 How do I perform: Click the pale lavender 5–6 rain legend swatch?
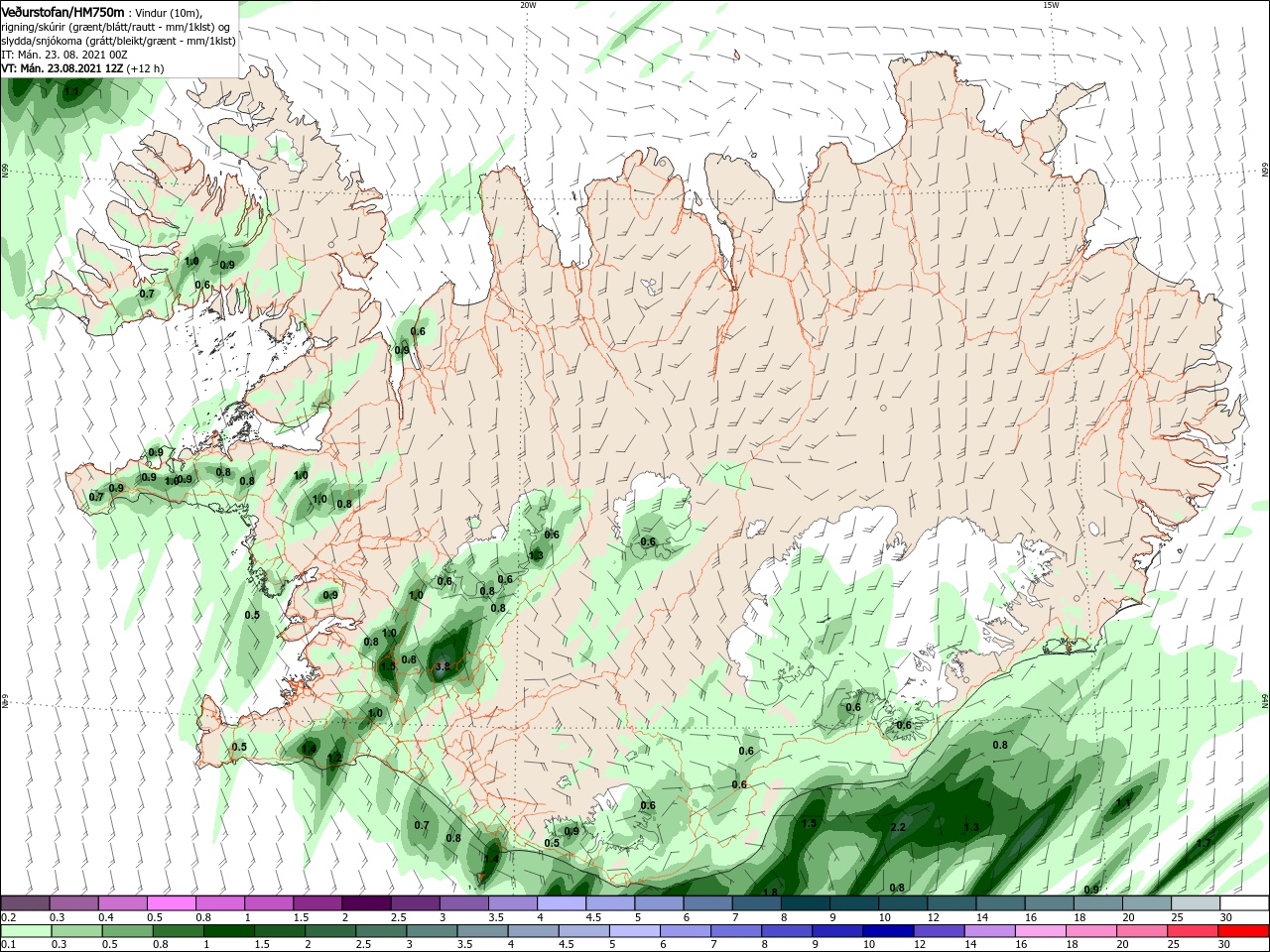coord(634,931)
